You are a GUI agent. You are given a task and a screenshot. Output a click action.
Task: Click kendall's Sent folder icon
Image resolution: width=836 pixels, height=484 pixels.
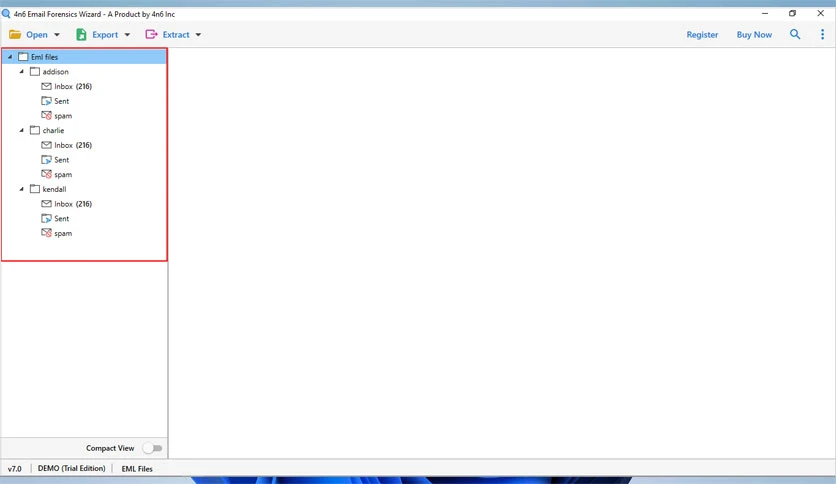[46, 219]
